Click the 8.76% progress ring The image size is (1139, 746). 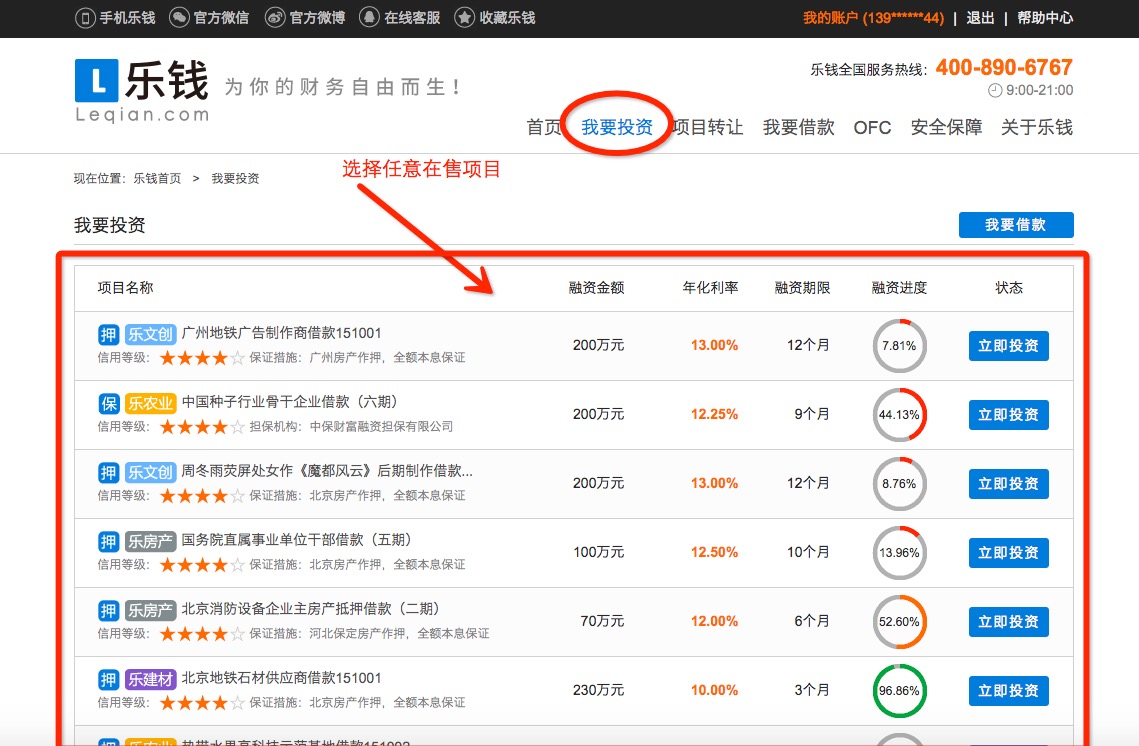click(x=899, y=484)
